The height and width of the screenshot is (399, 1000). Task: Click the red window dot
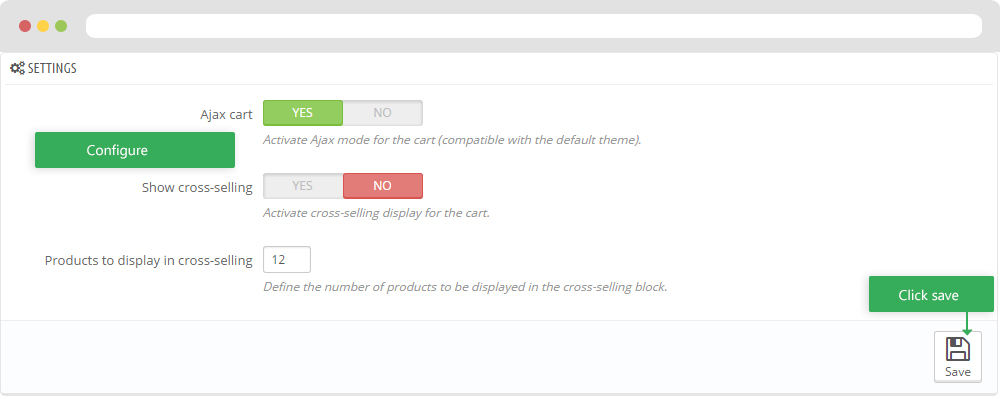coord(25,26)
